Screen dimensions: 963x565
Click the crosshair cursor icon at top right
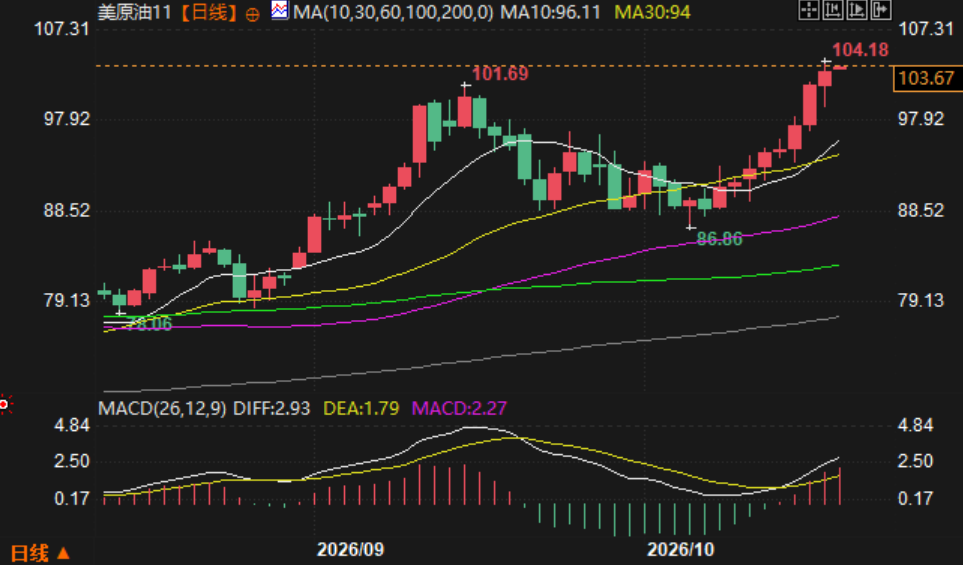tap(809, 10)
